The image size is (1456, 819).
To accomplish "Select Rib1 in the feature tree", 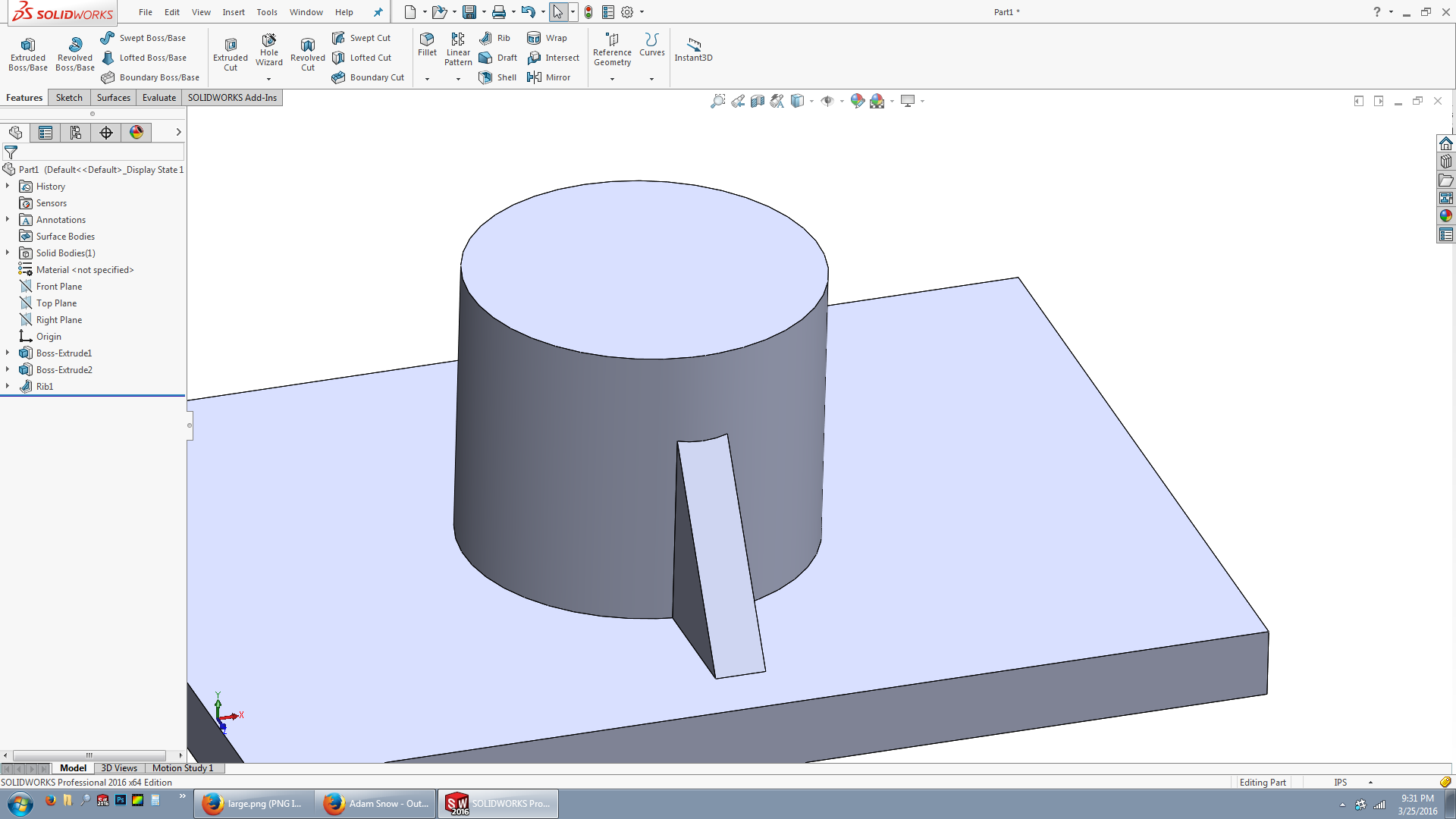I will tap(44, 386).
